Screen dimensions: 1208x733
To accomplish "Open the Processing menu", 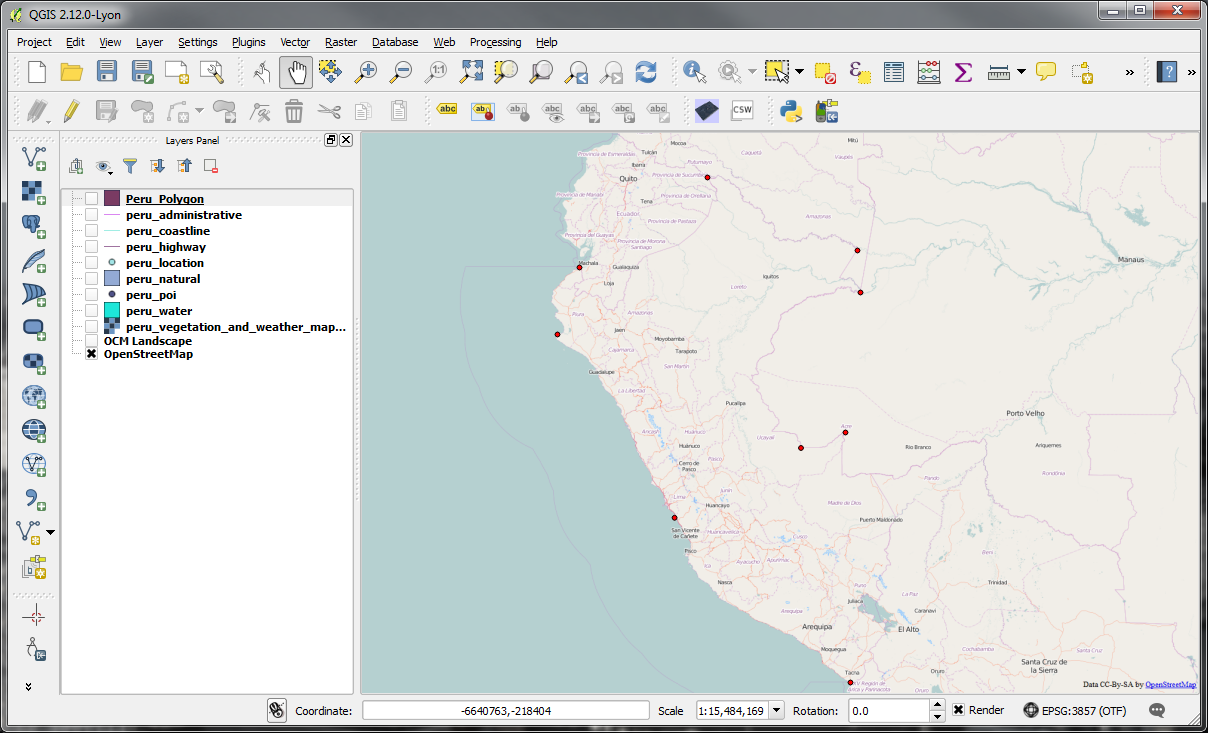I will [495, 42].
